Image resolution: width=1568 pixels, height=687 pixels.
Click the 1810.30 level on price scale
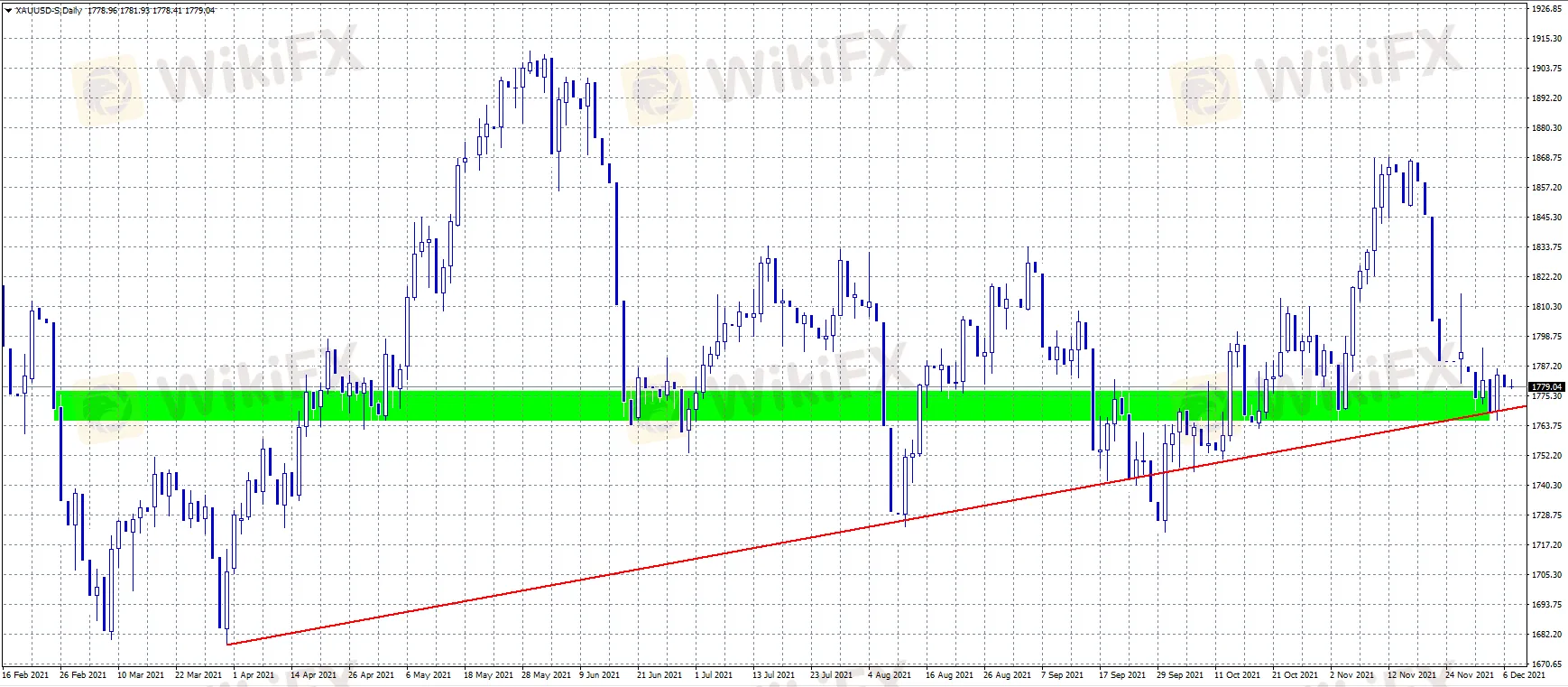coord(1546,307)
